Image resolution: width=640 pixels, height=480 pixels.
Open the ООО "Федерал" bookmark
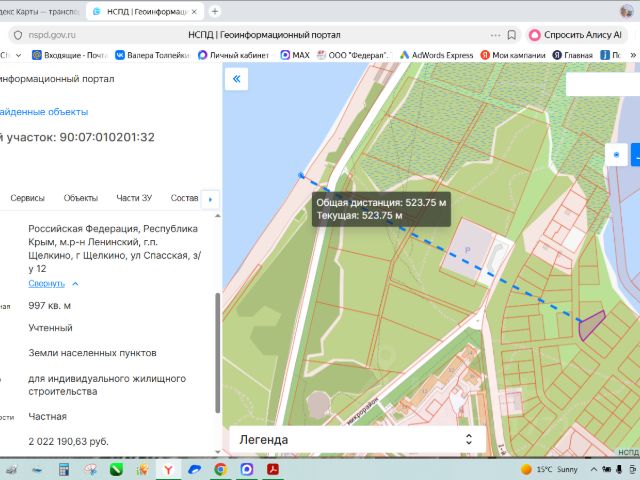tap(354, 55)
